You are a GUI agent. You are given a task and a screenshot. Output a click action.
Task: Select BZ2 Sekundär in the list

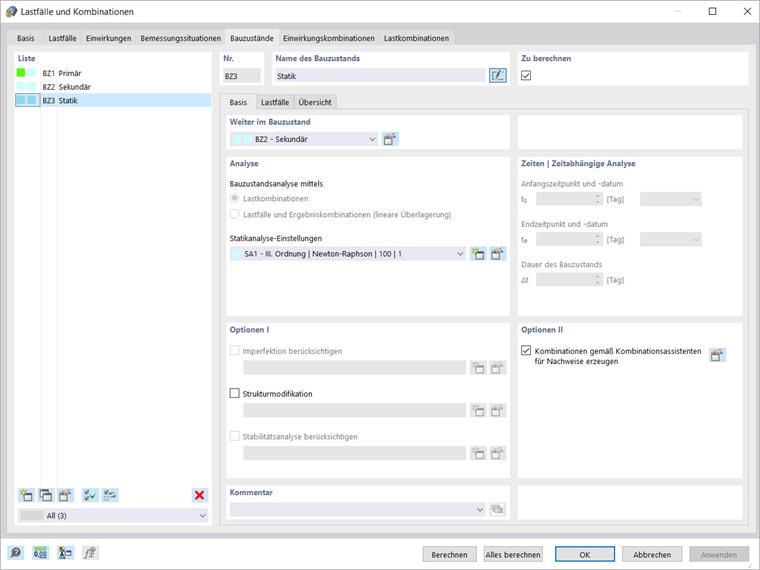113,86
